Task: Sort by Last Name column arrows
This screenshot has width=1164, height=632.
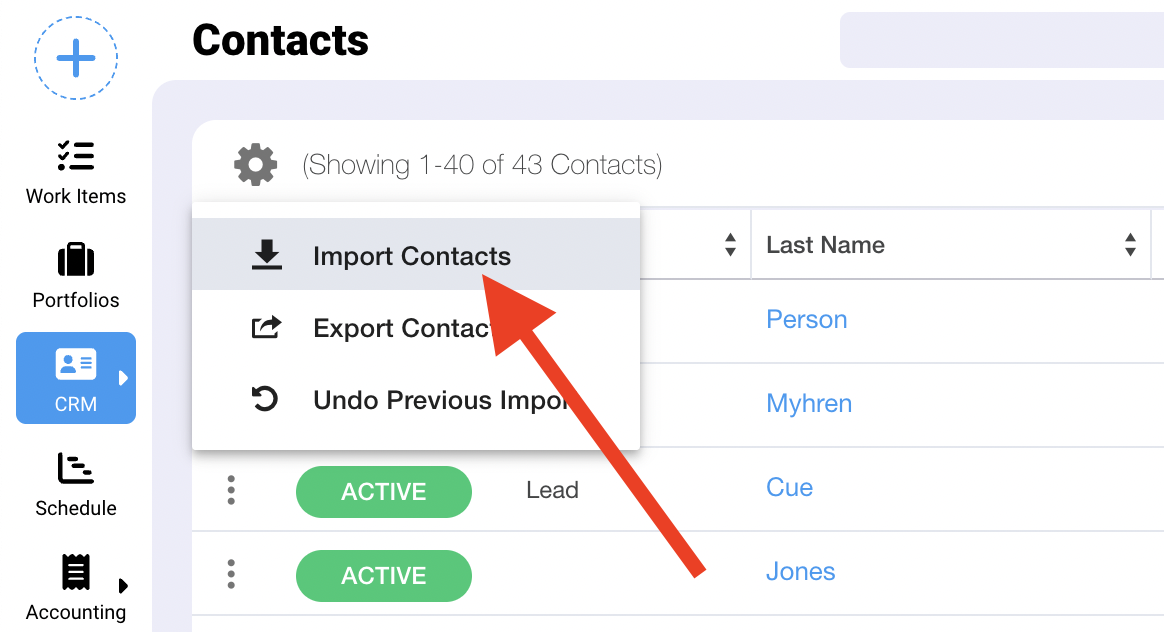Action: pos(1130,245)
